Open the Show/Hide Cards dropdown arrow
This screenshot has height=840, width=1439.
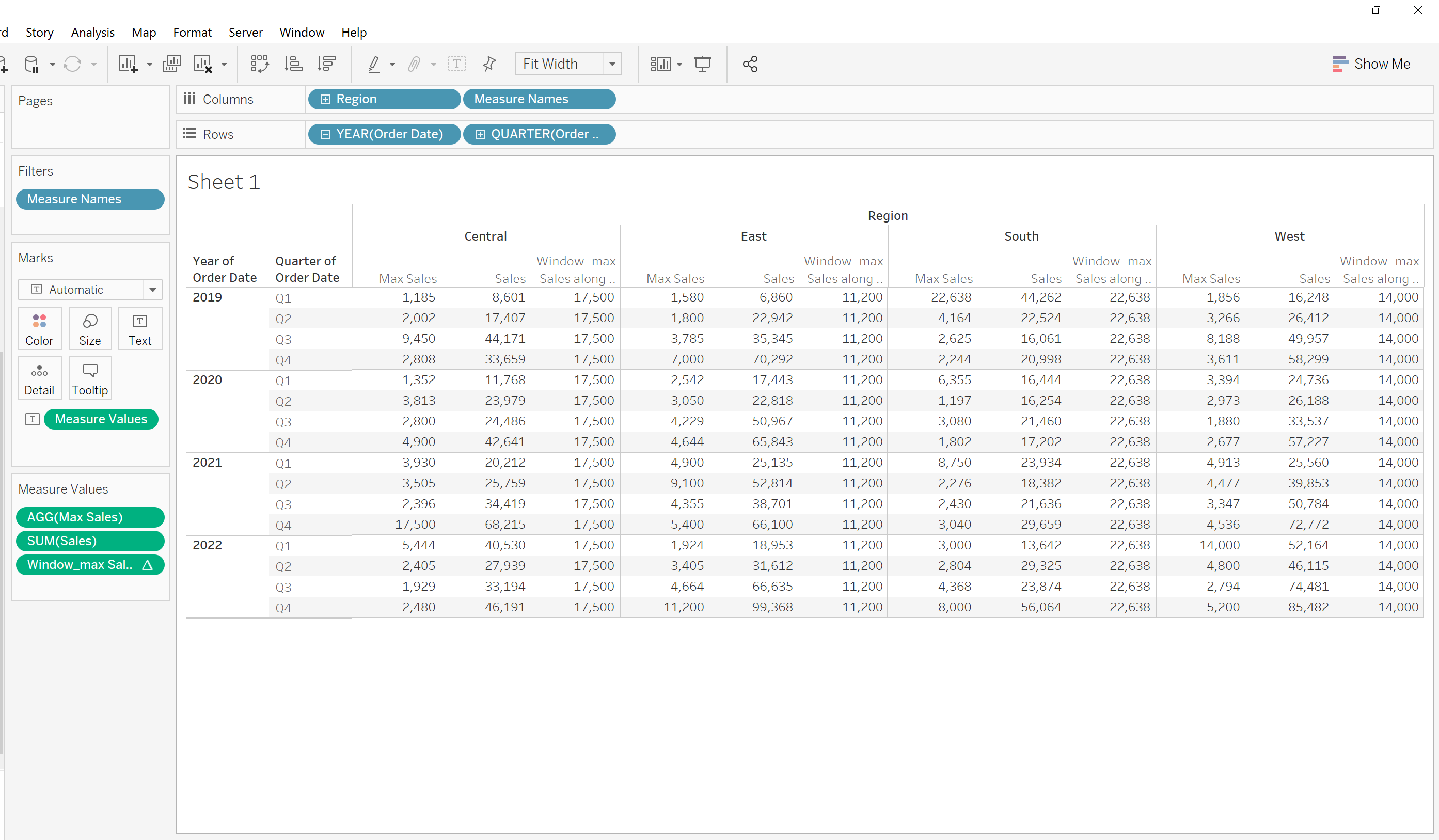[679, 65]
